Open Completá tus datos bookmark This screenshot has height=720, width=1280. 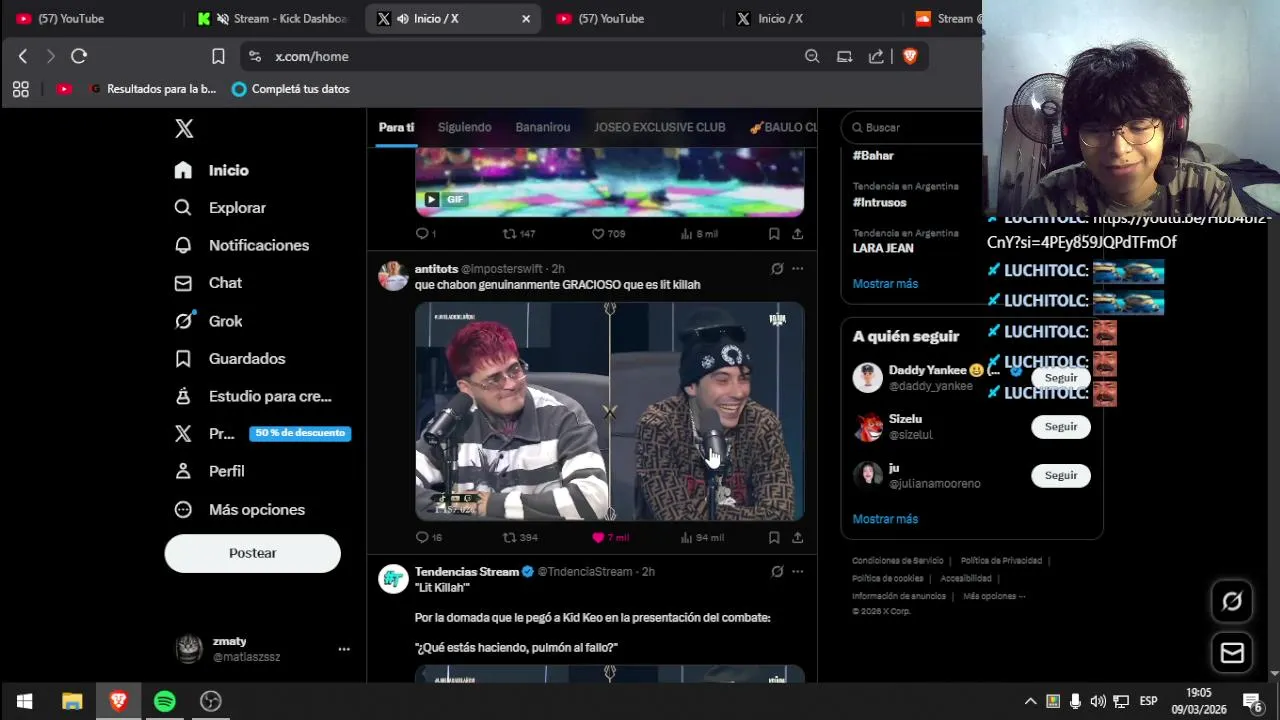[x=290, y=89]
